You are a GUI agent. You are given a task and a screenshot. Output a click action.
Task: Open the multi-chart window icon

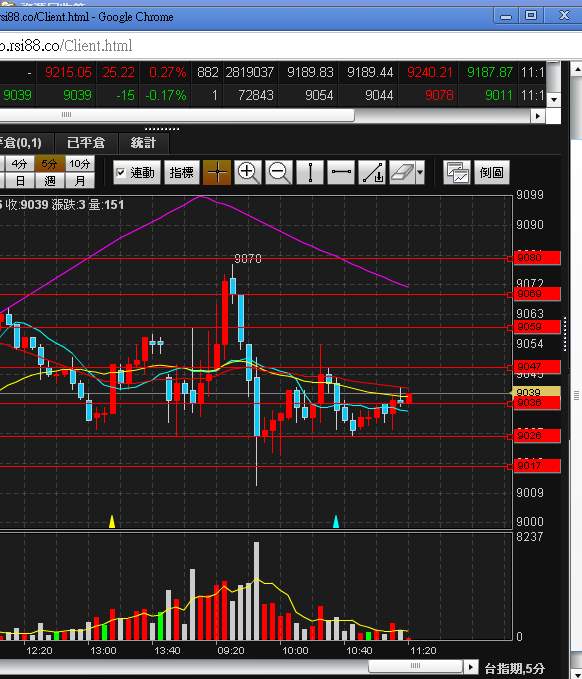(457, 172)
